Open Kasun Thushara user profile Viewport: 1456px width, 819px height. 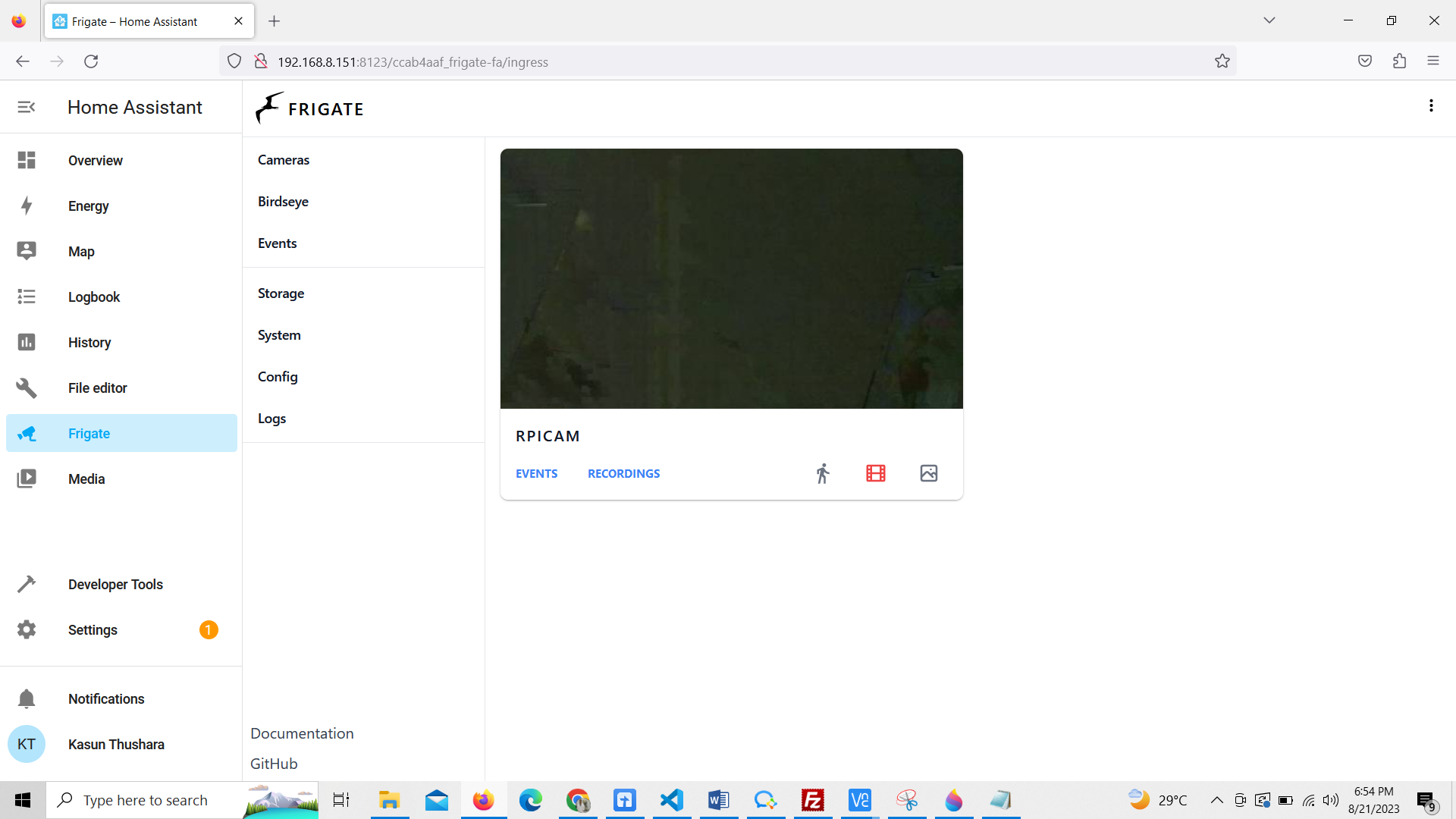pyautogui.click(x=121, y=744)
